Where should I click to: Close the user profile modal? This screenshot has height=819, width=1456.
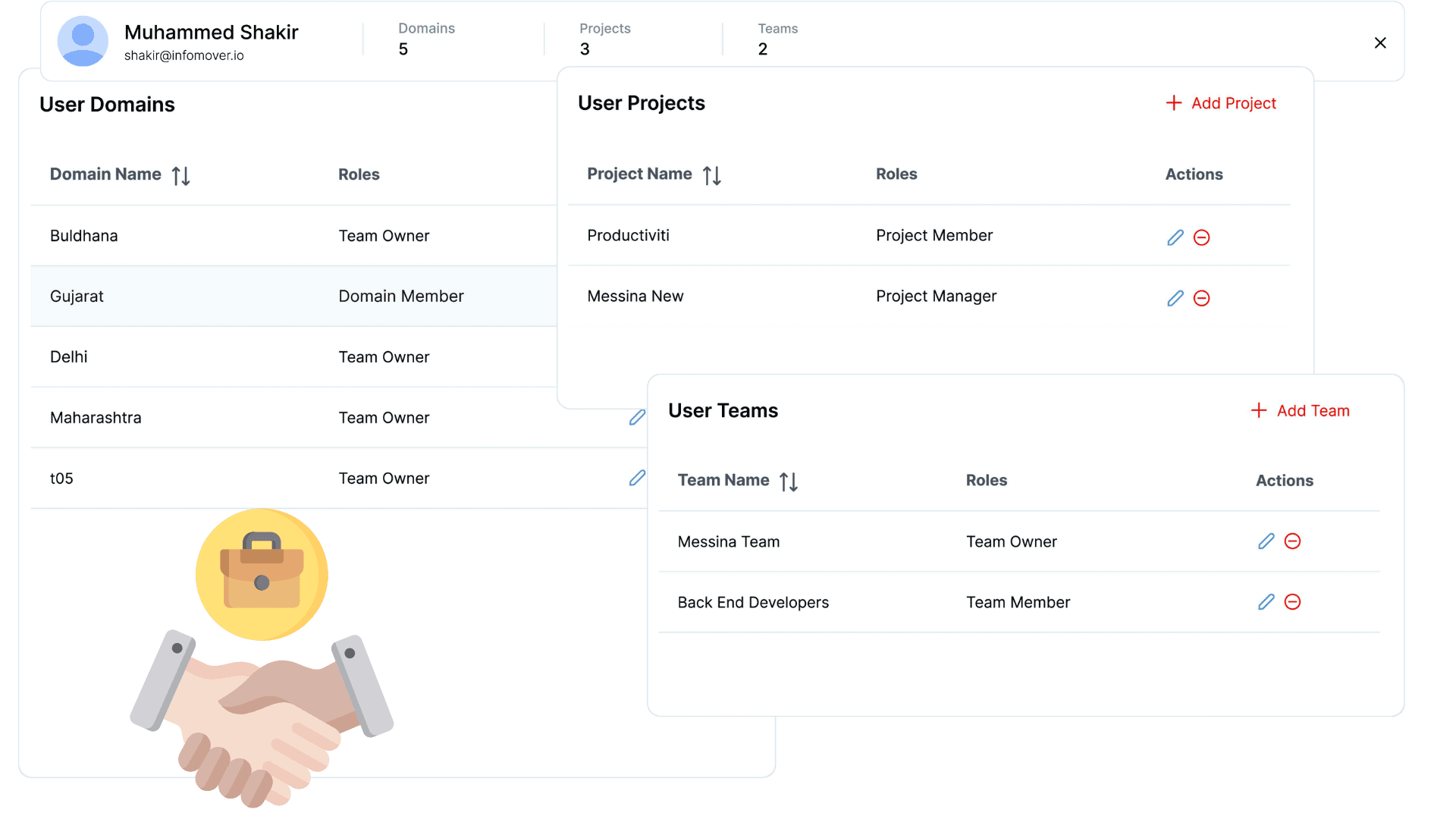1380,42
